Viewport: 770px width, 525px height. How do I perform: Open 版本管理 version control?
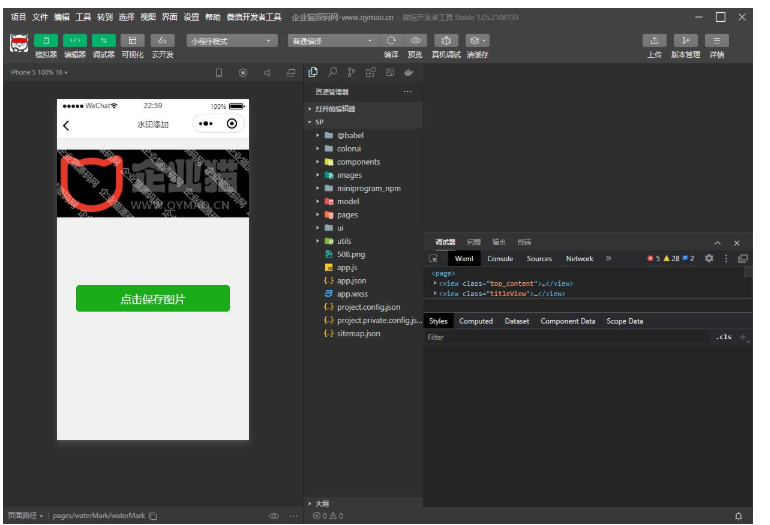click(x=685, y=41)
